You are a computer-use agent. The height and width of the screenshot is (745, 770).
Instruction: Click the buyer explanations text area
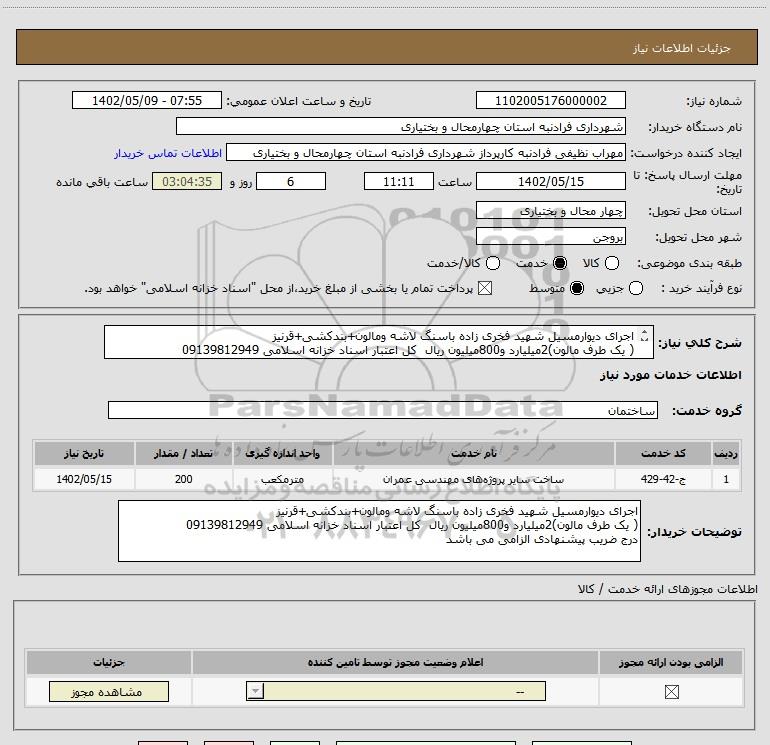point(379,531)
